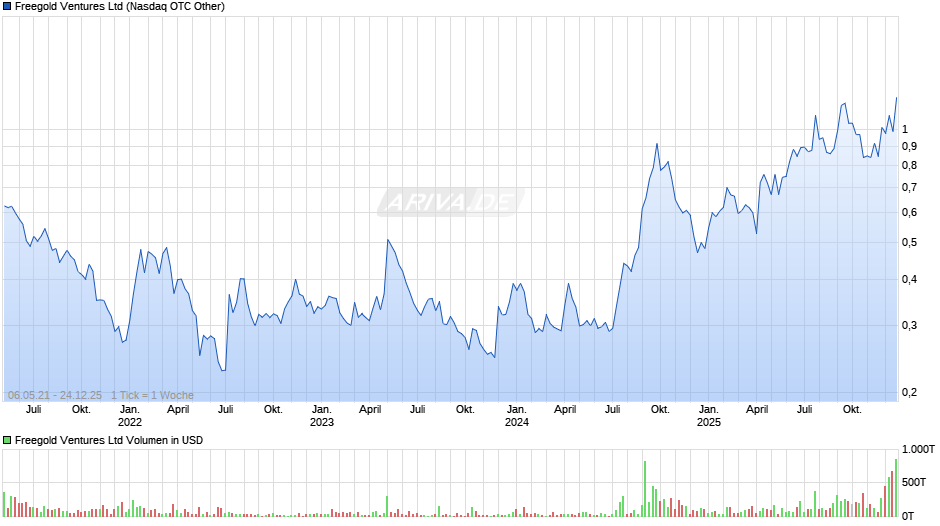The height and width of the screenshot is (526, 940).
Task: Click the volume axis label '500T'
Action: 914,482
